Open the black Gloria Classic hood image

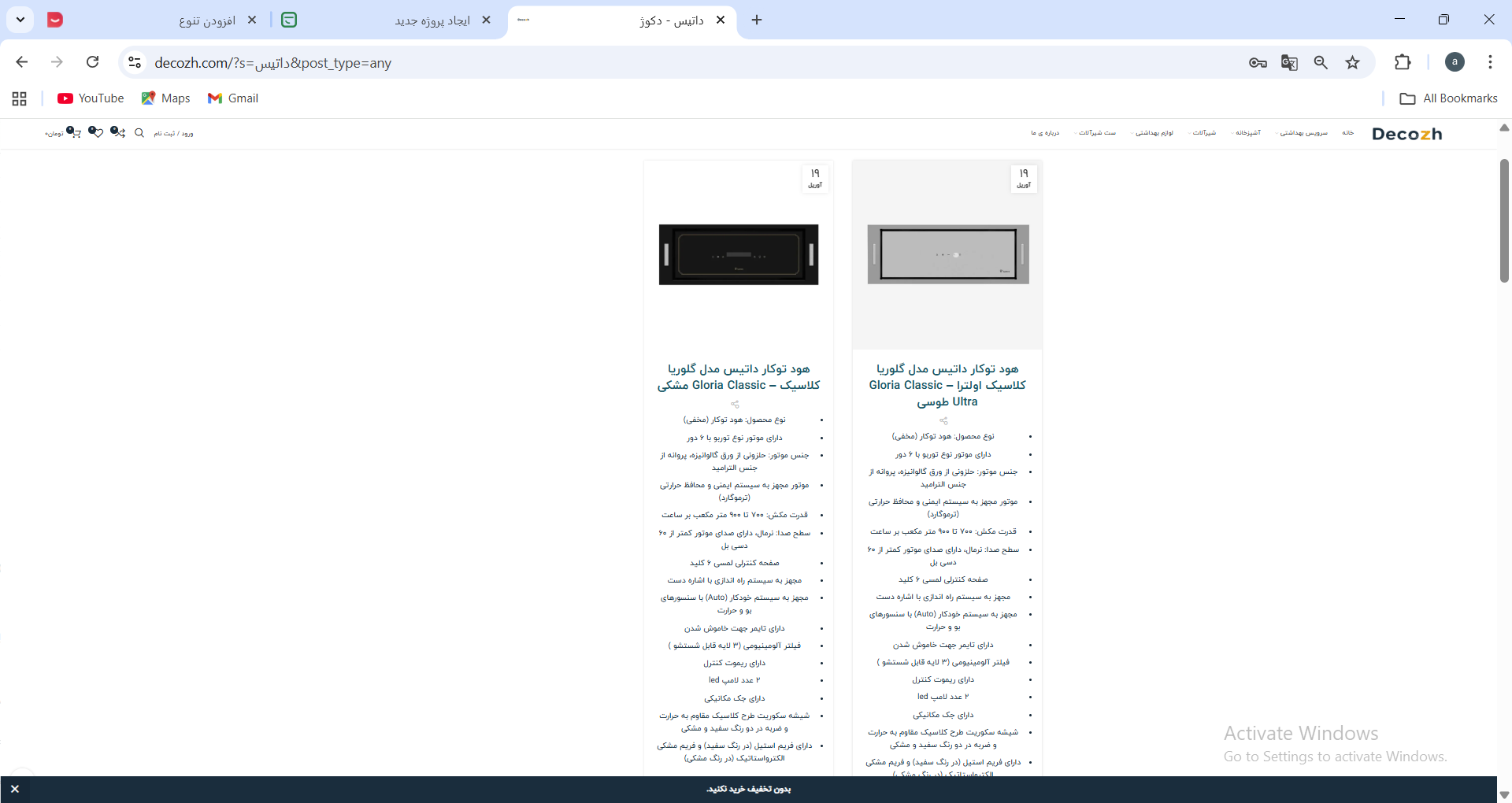pos(739,254)
